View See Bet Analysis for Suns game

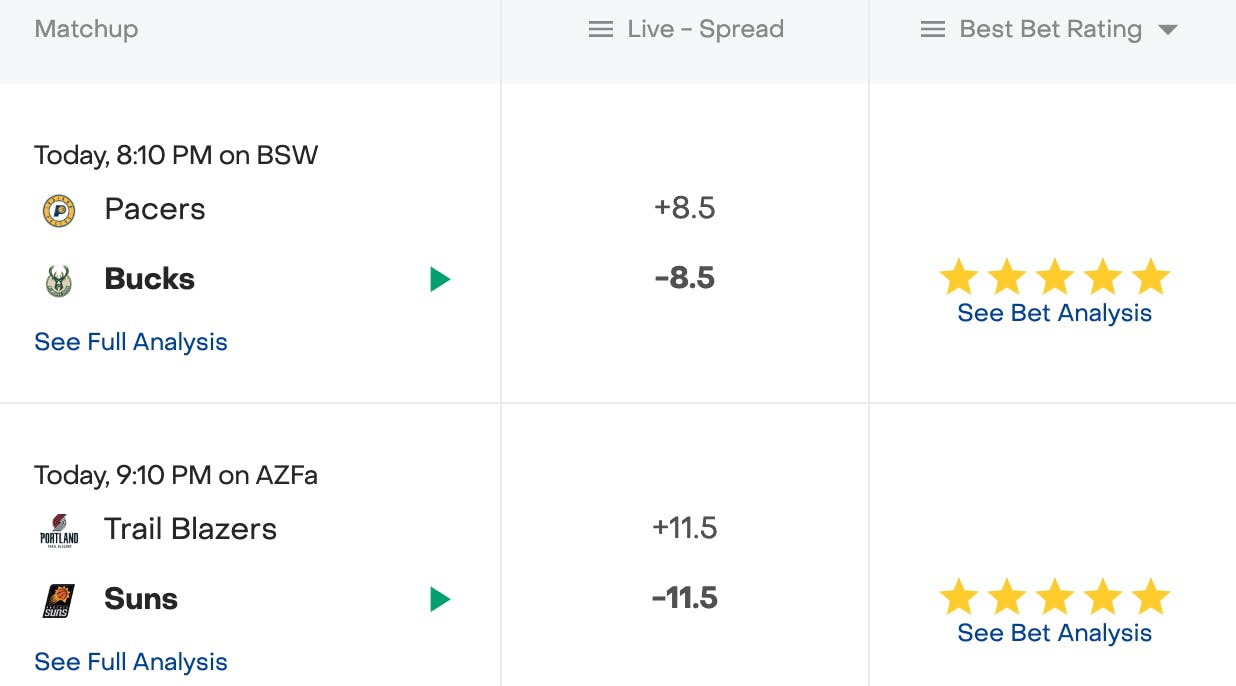pyautogui.click(x=1054, y=633)
